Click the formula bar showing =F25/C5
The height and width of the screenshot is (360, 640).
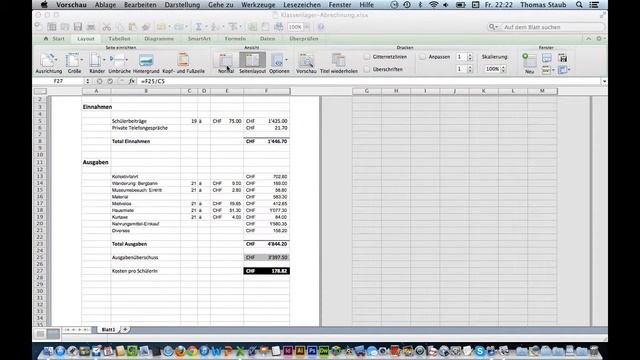[x=370, y=81]
